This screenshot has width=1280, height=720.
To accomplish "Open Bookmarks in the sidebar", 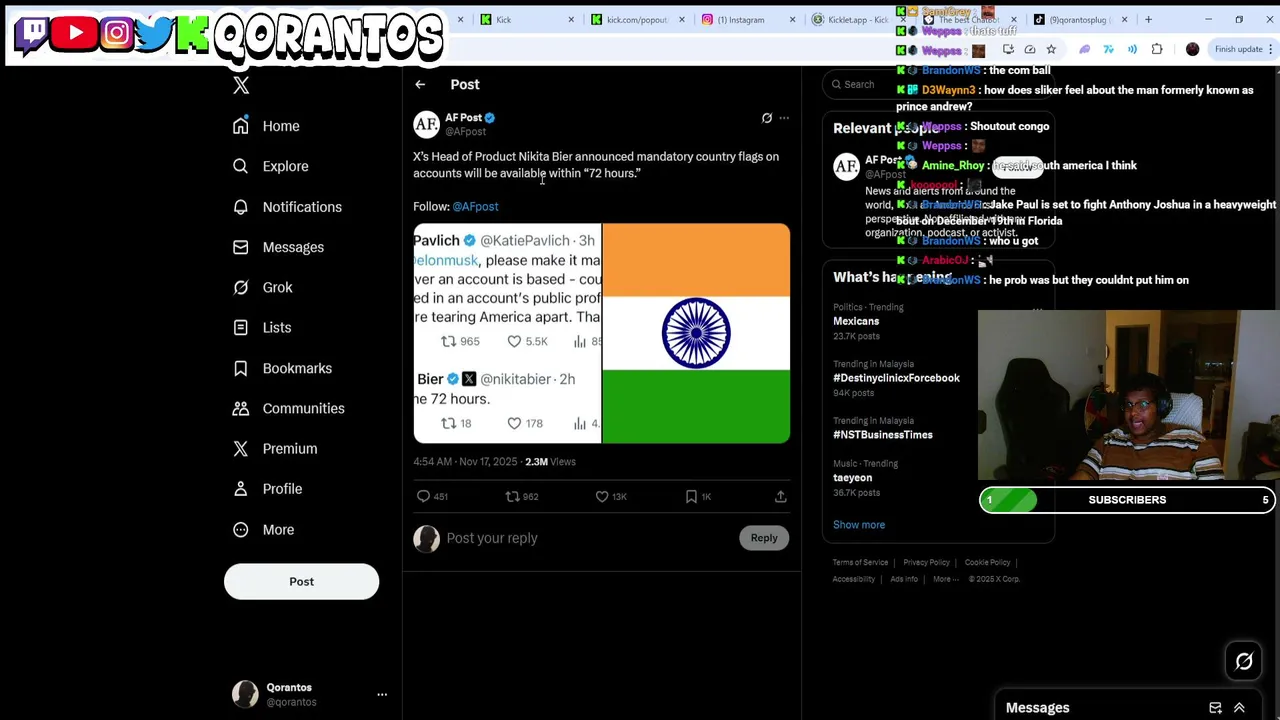I will [282, 368].
